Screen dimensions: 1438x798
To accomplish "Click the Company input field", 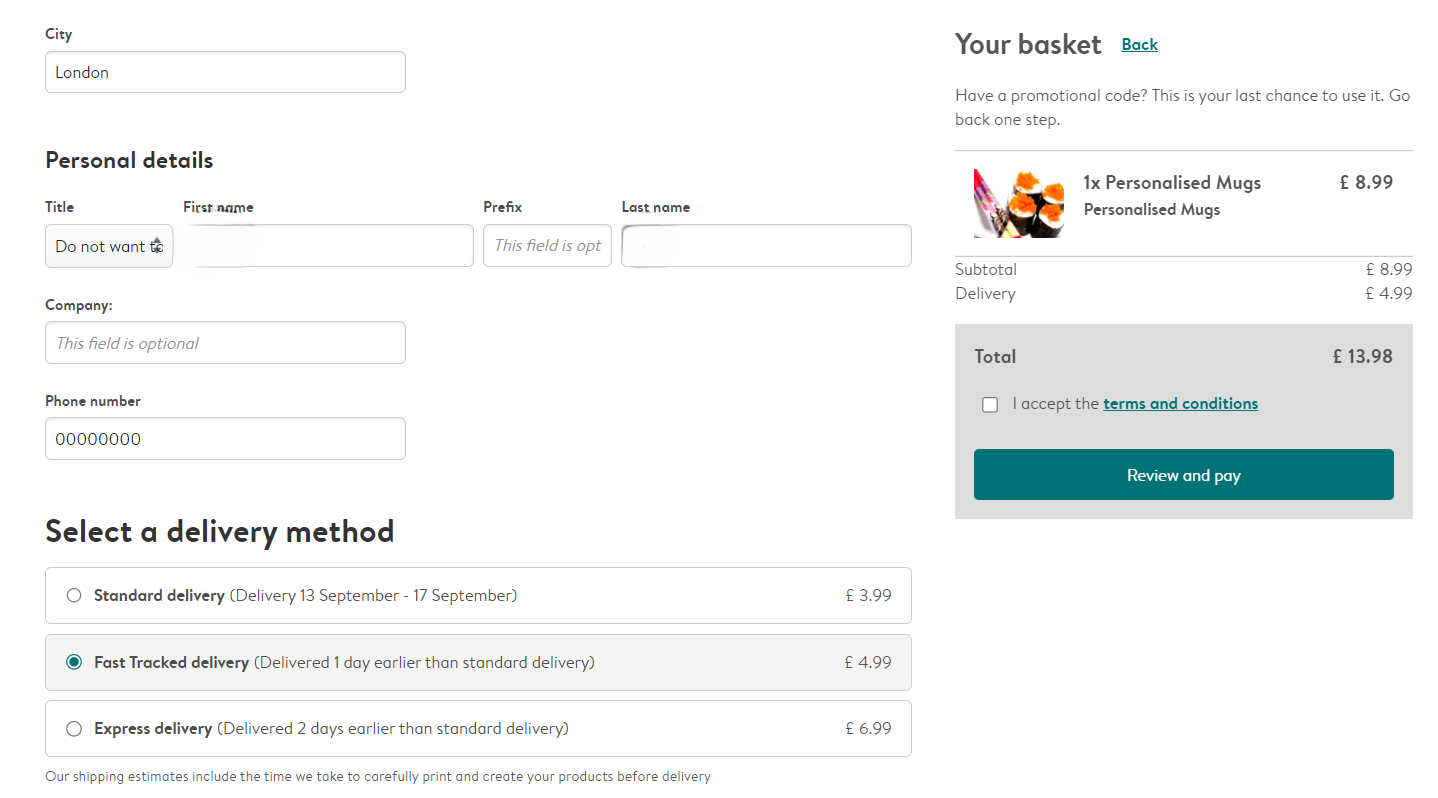I will pos(225,343).
